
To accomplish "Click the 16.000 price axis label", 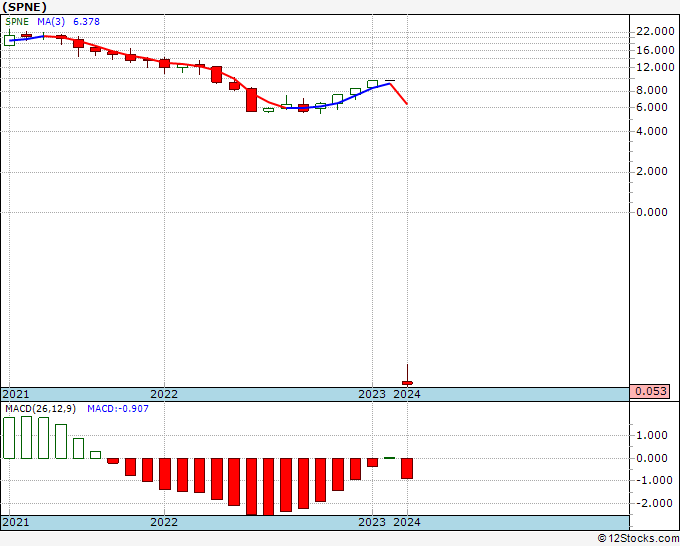I will [x=655, y=50].
